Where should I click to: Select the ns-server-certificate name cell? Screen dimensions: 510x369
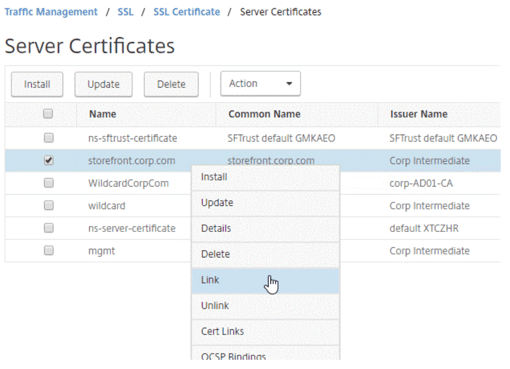pyautogui.click(x=132, y=228)
